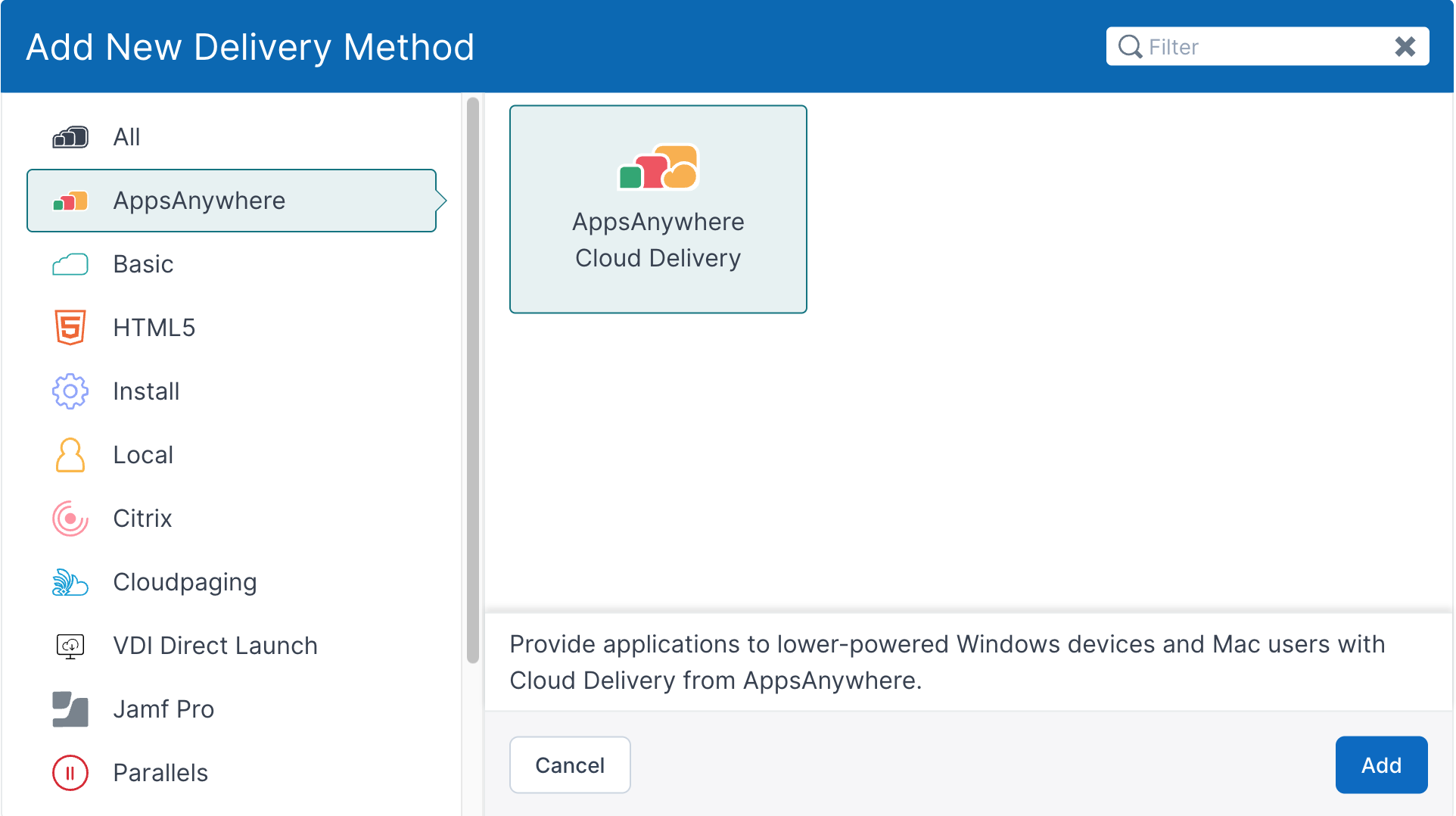Click the All categories stacked-apps icon
Image resolution: width=1456 pixels, height=816 pixels.
(x=70, y=137)
